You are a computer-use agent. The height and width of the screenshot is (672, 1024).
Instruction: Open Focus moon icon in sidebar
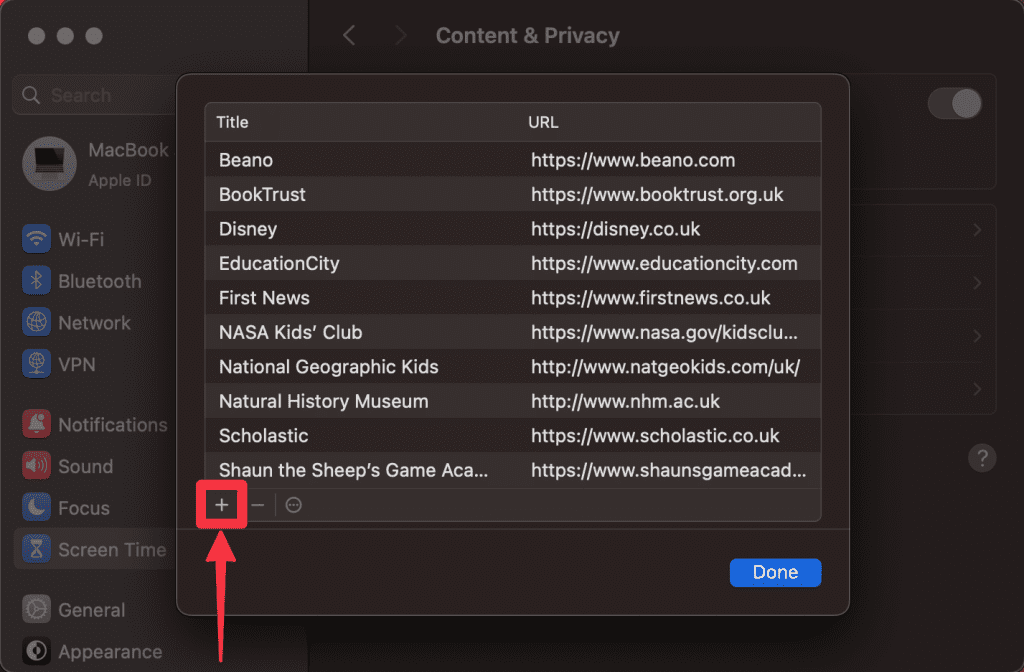[x=37, y=507]
